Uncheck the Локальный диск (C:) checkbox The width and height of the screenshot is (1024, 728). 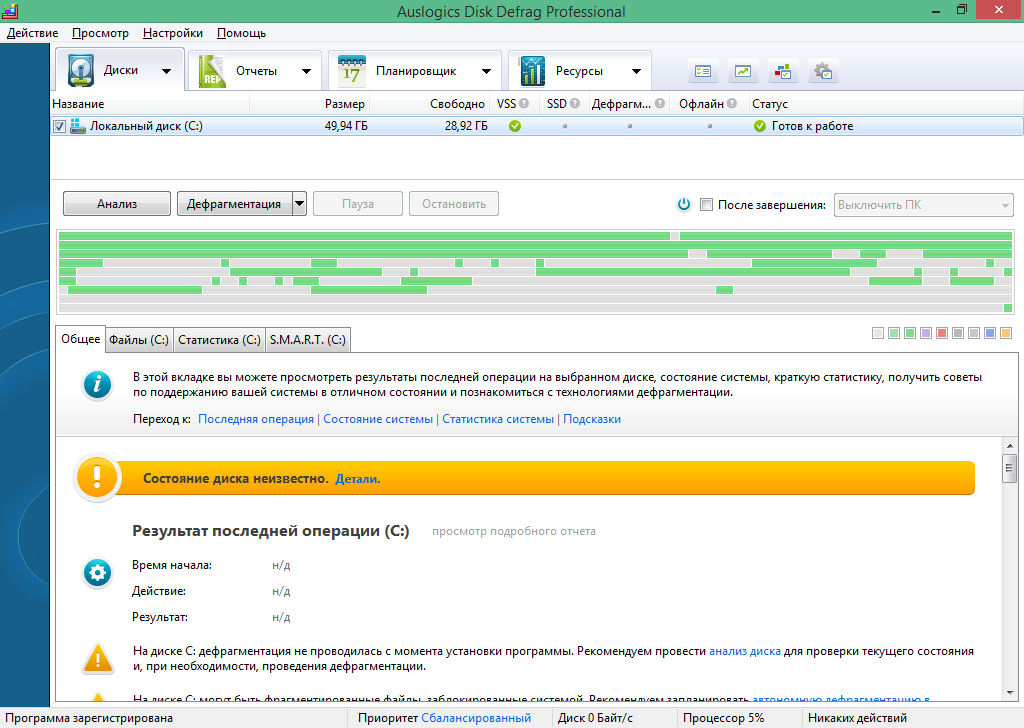(x=59, y=126)
